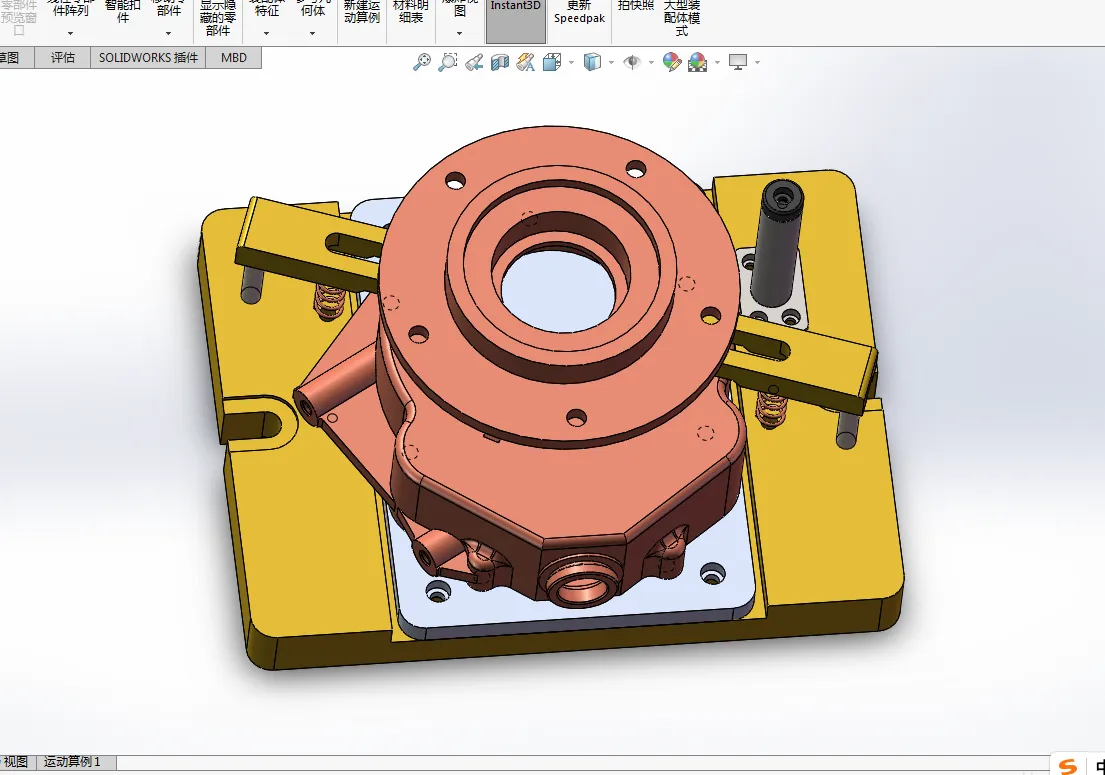The width and height of the screenshot is (1105, 775).
Task: Click the Hide/Show Items eye icon
Action: [632, 62]
